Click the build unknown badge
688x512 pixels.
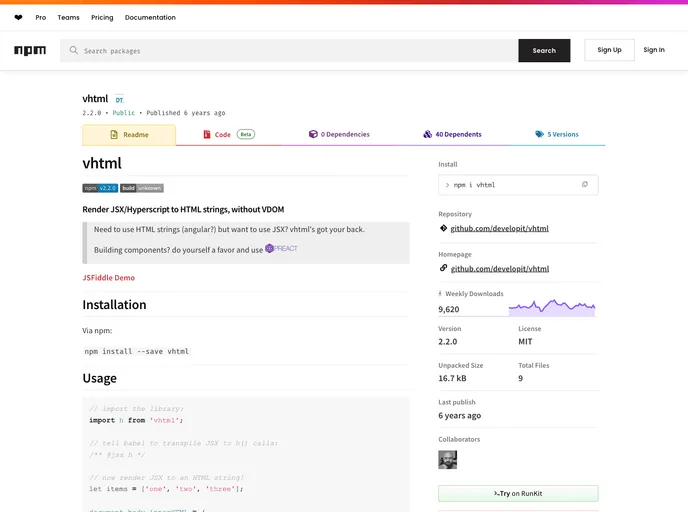[x=142, y=188]
